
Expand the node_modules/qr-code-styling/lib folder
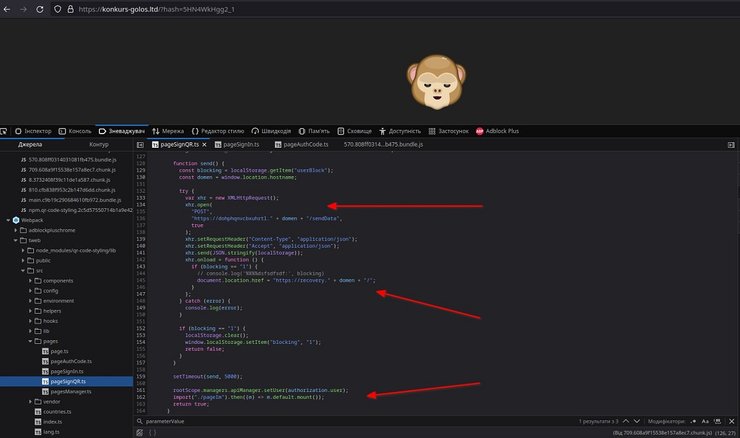point(23,251)
